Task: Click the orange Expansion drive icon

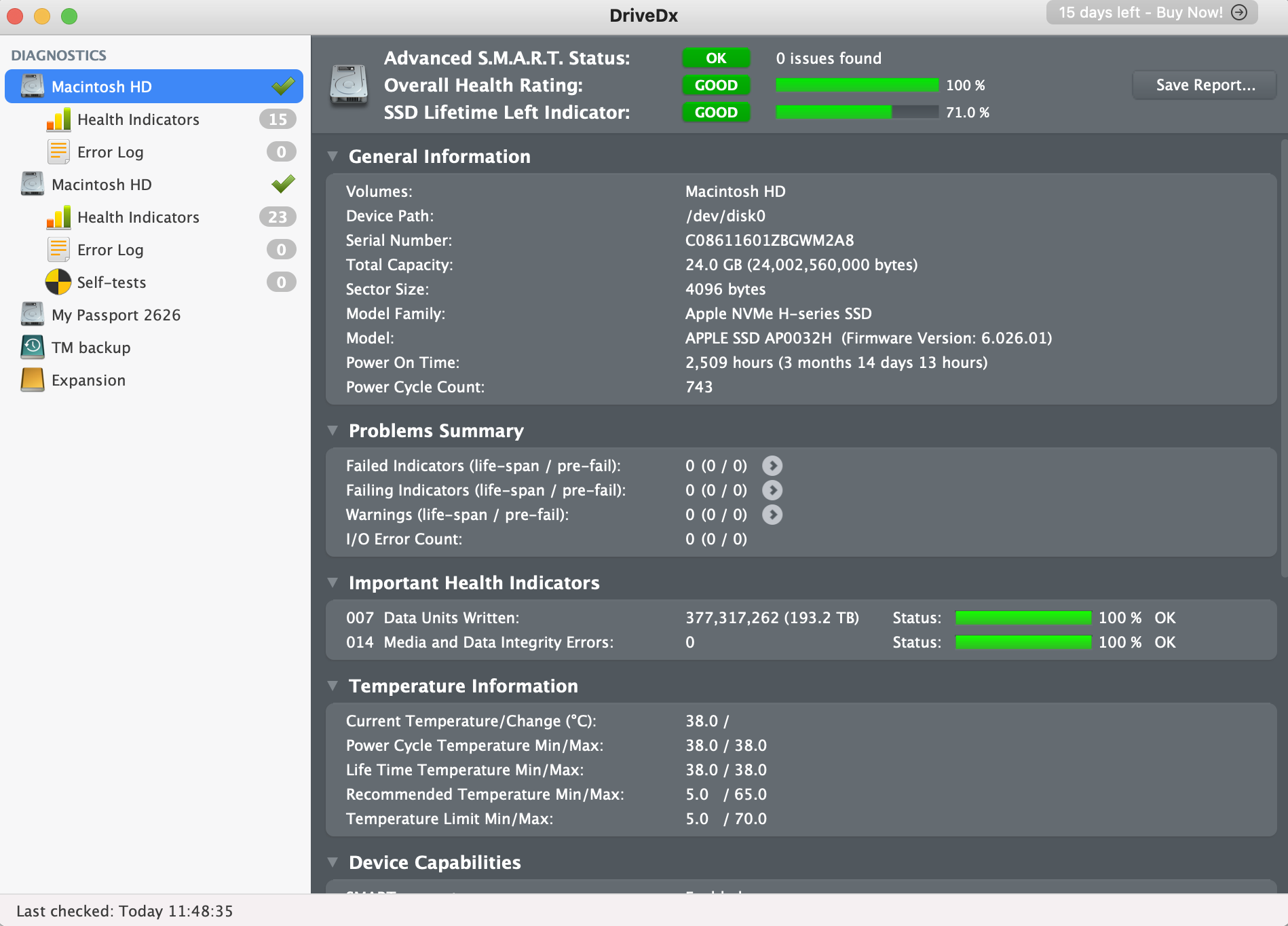Action: coord(33,379)
